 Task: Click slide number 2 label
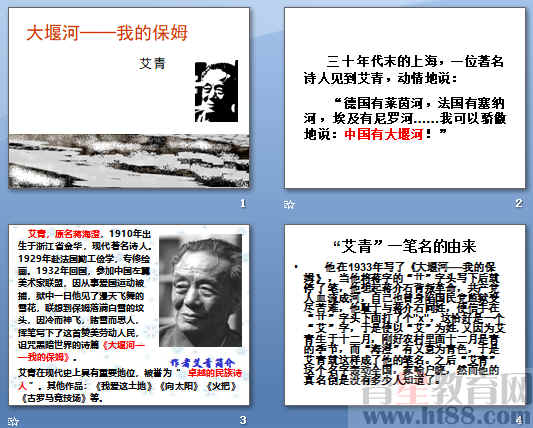point(519,204)
